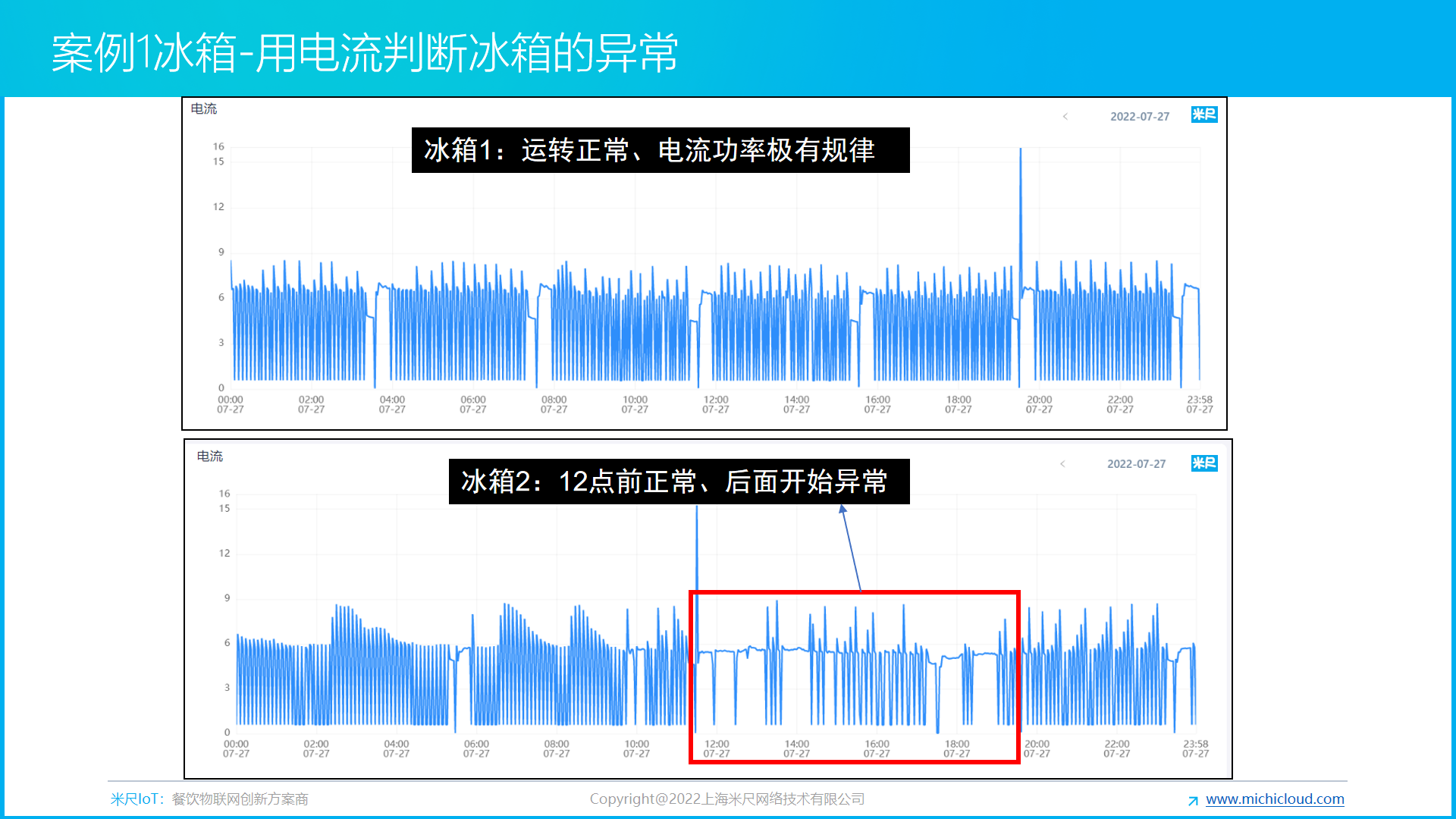Click the slide title 案例1冰箱
The width and height of the screenshot is (1456, 819).
(365, 52)
